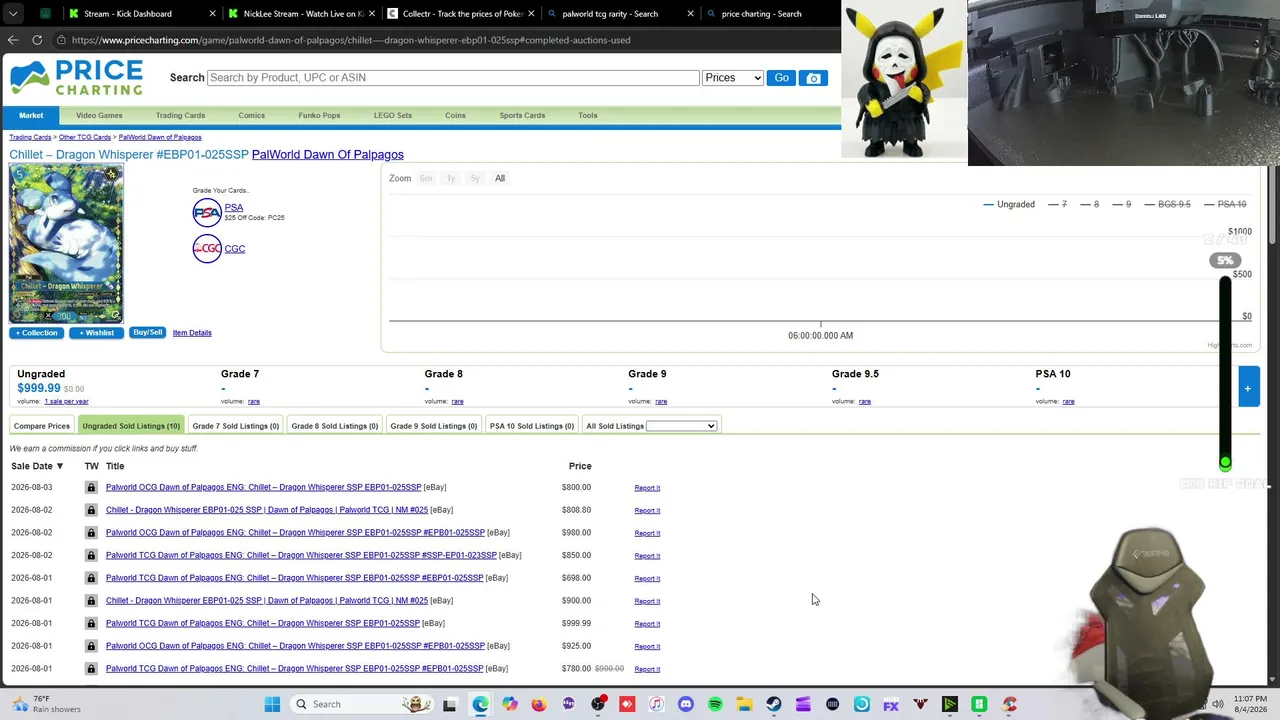Open the Funko Pops menu
Image resolution: width=1280 pixels, height=720 pixels.
coord(319,115)
